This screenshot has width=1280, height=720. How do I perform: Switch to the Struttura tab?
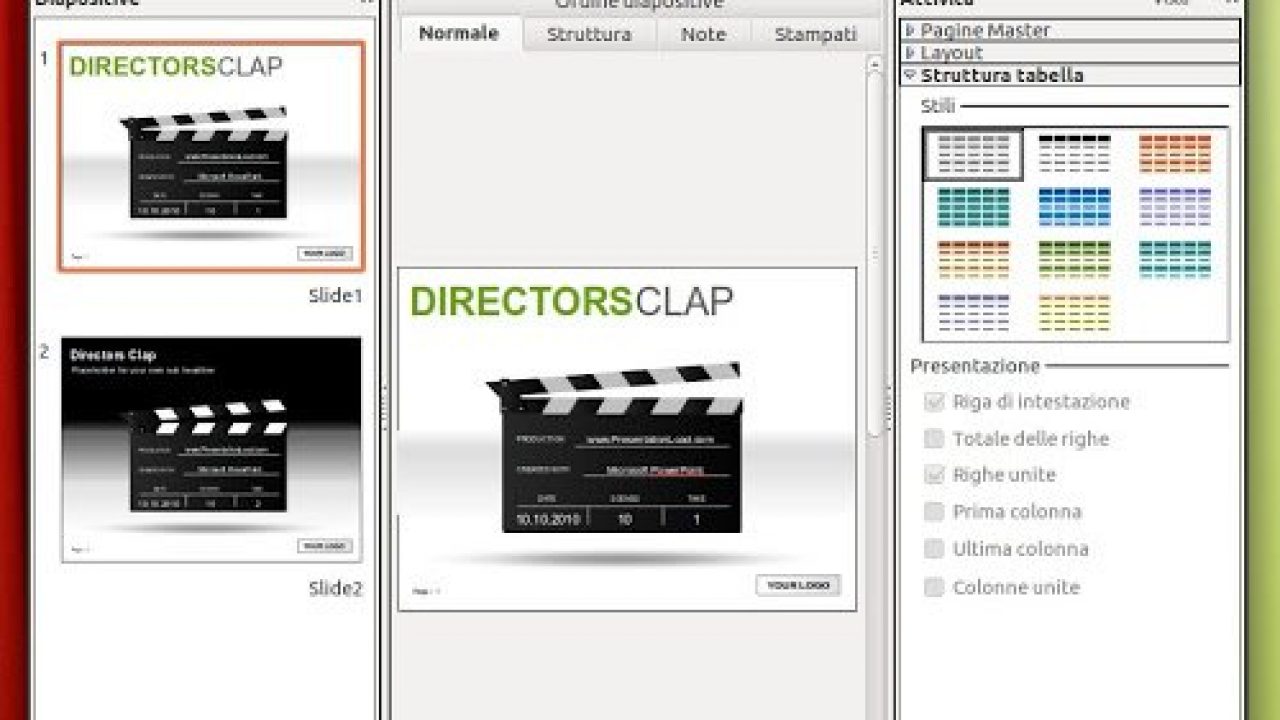tap(589, 34)
